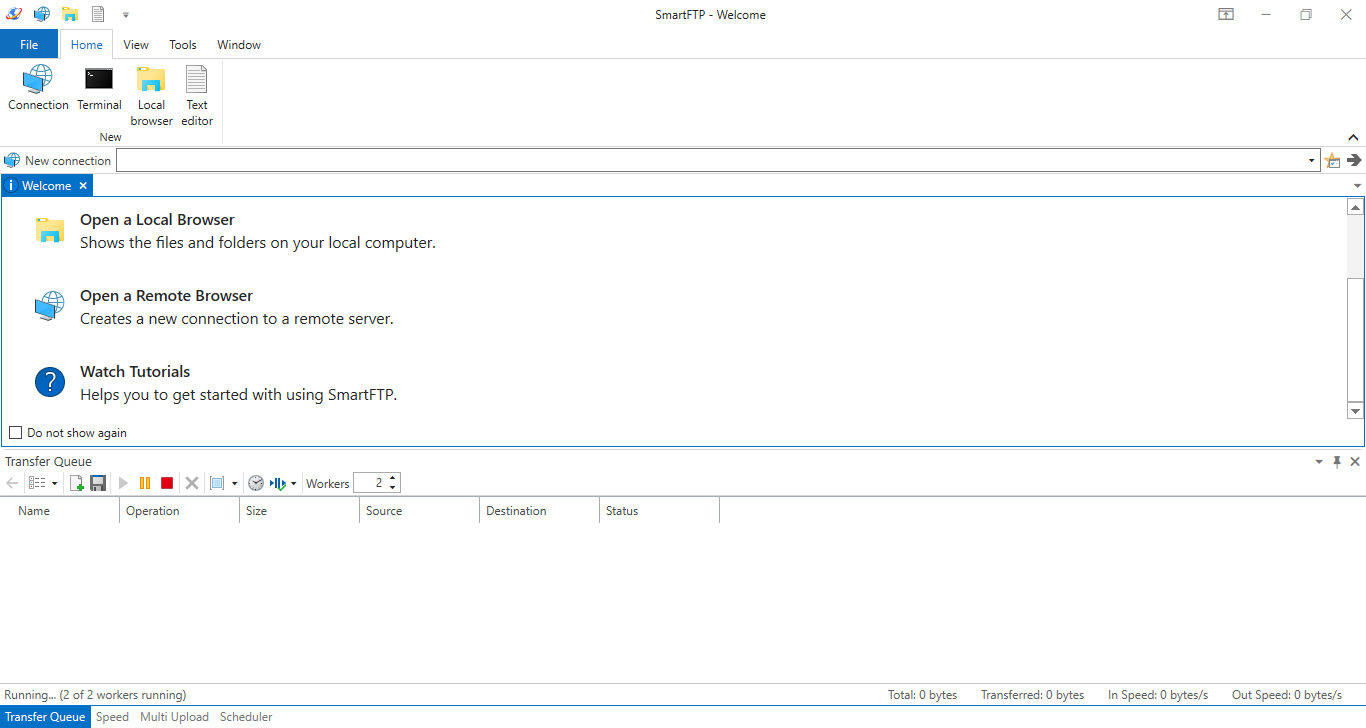Check the 'Do not show again' box
Screen dimensions: 1366x728
click(15, 433)
